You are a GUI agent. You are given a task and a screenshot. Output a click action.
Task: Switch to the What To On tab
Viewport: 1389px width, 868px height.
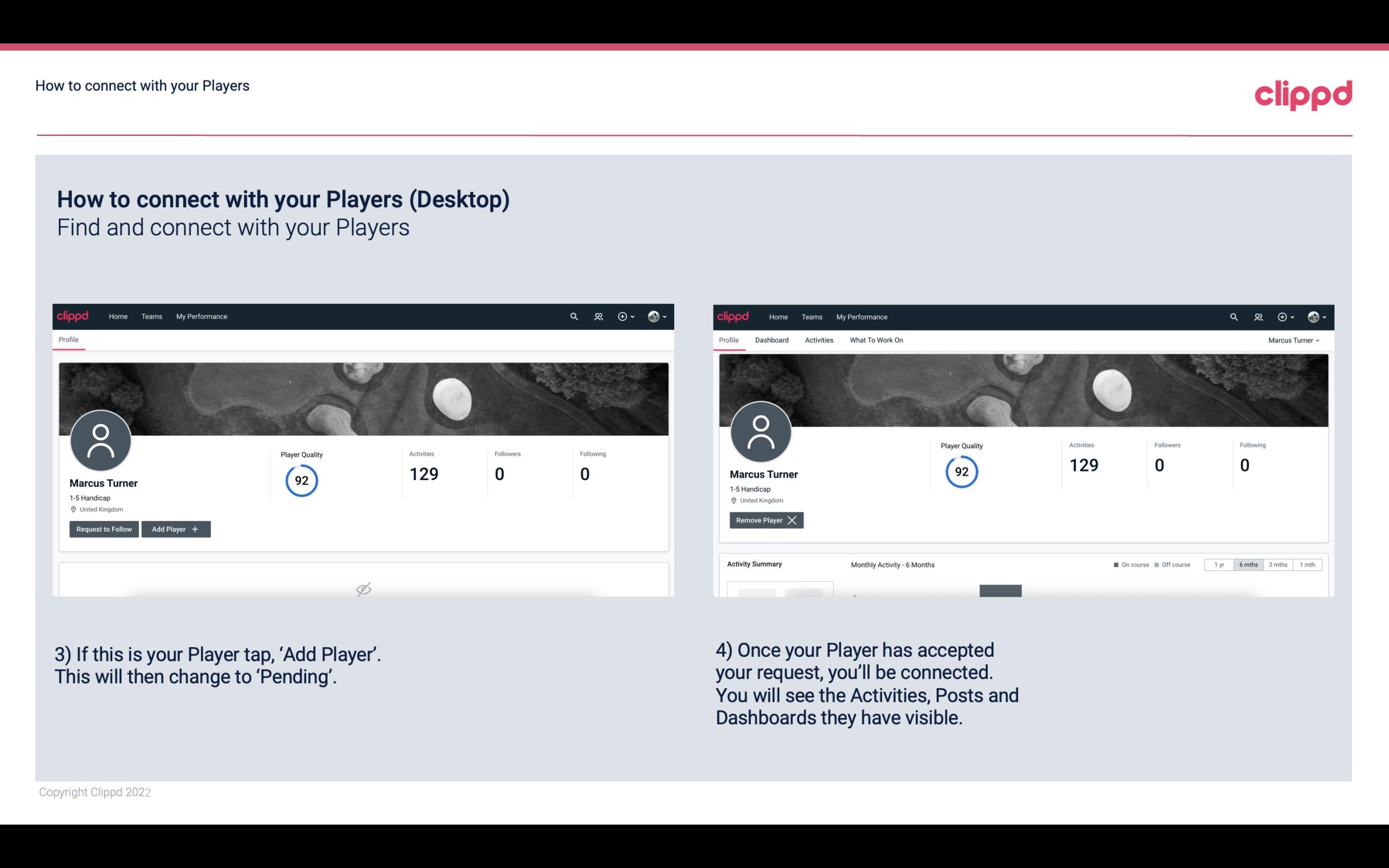[x=876, y=340]
